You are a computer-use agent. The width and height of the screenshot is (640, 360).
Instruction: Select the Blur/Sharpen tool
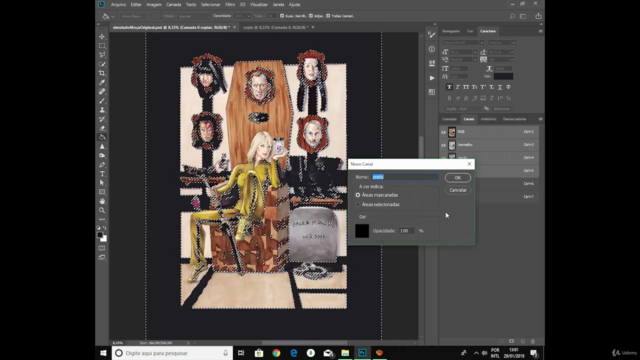tap(102, 147)
